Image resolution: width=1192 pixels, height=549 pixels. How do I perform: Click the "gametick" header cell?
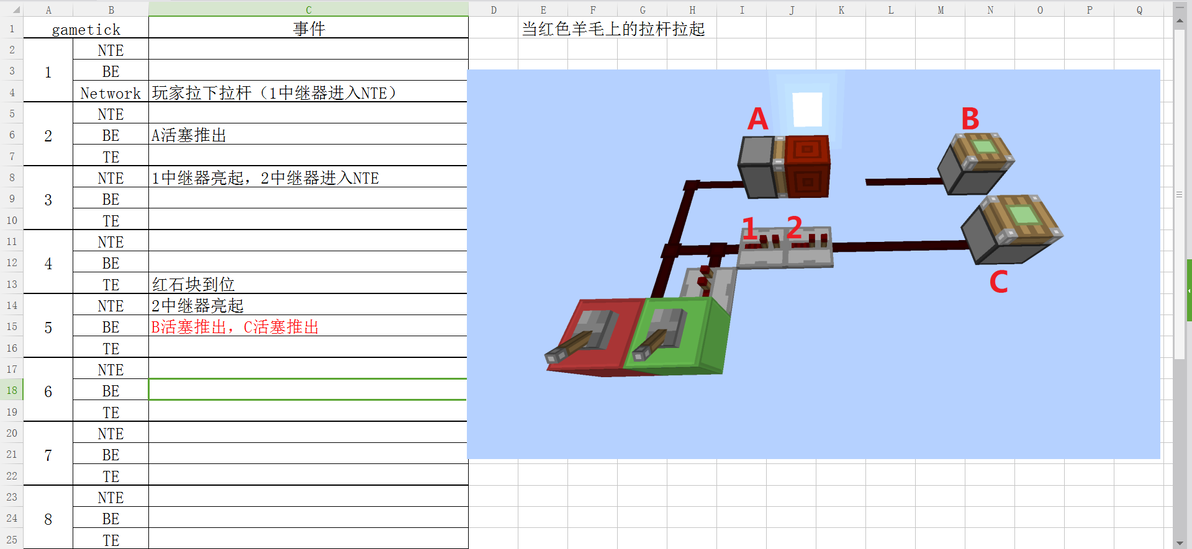(86, 29)
